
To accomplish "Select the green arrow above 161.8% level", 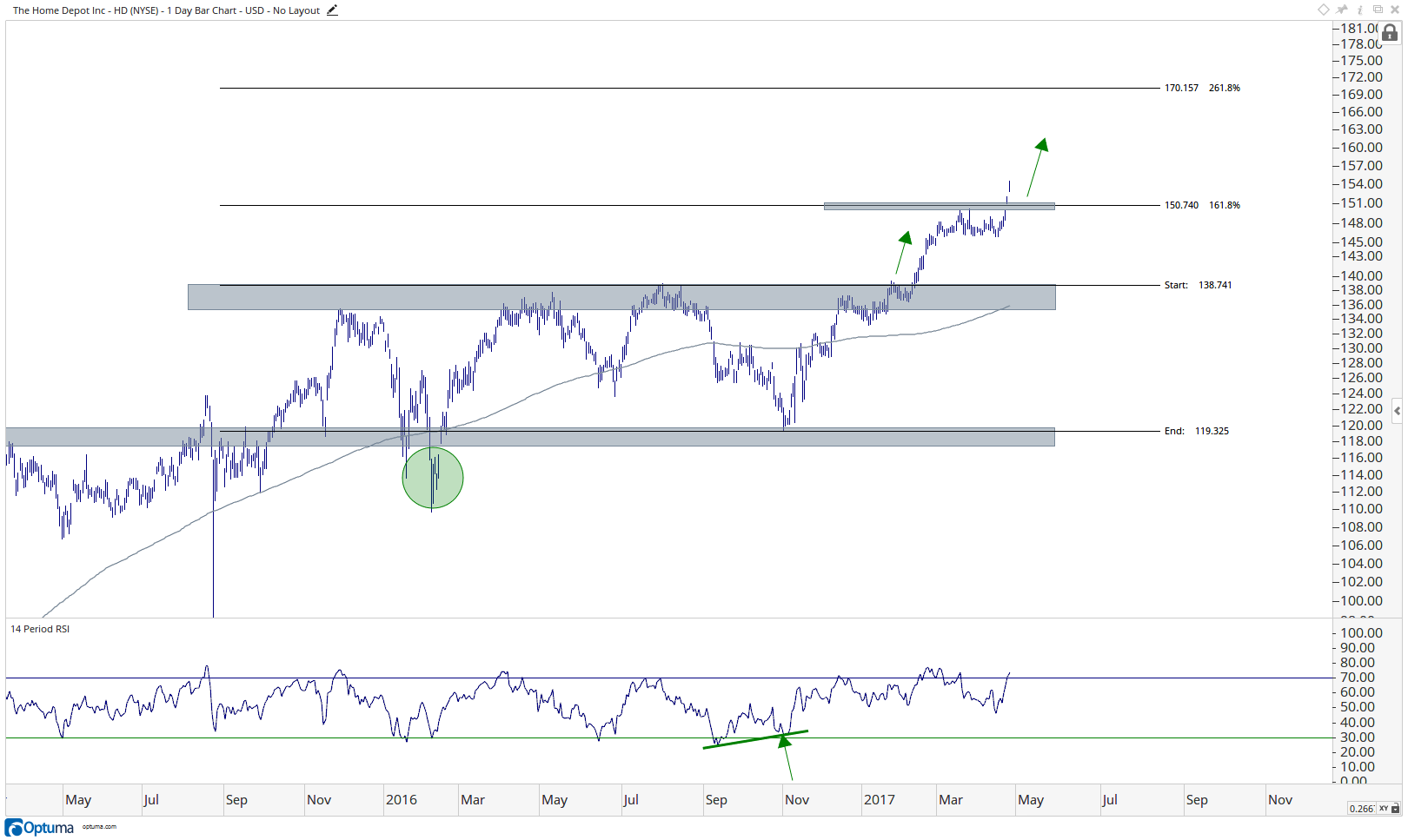I will tap(1038, 167).
